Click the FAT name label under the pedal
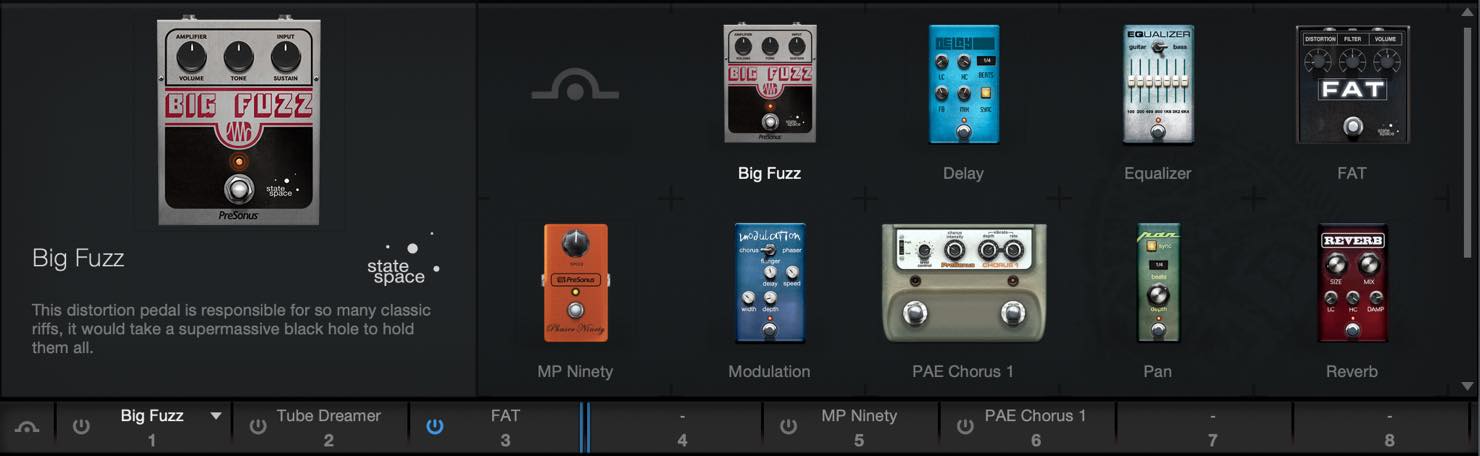The image size is (1480, 456). tap(1352, 173)
